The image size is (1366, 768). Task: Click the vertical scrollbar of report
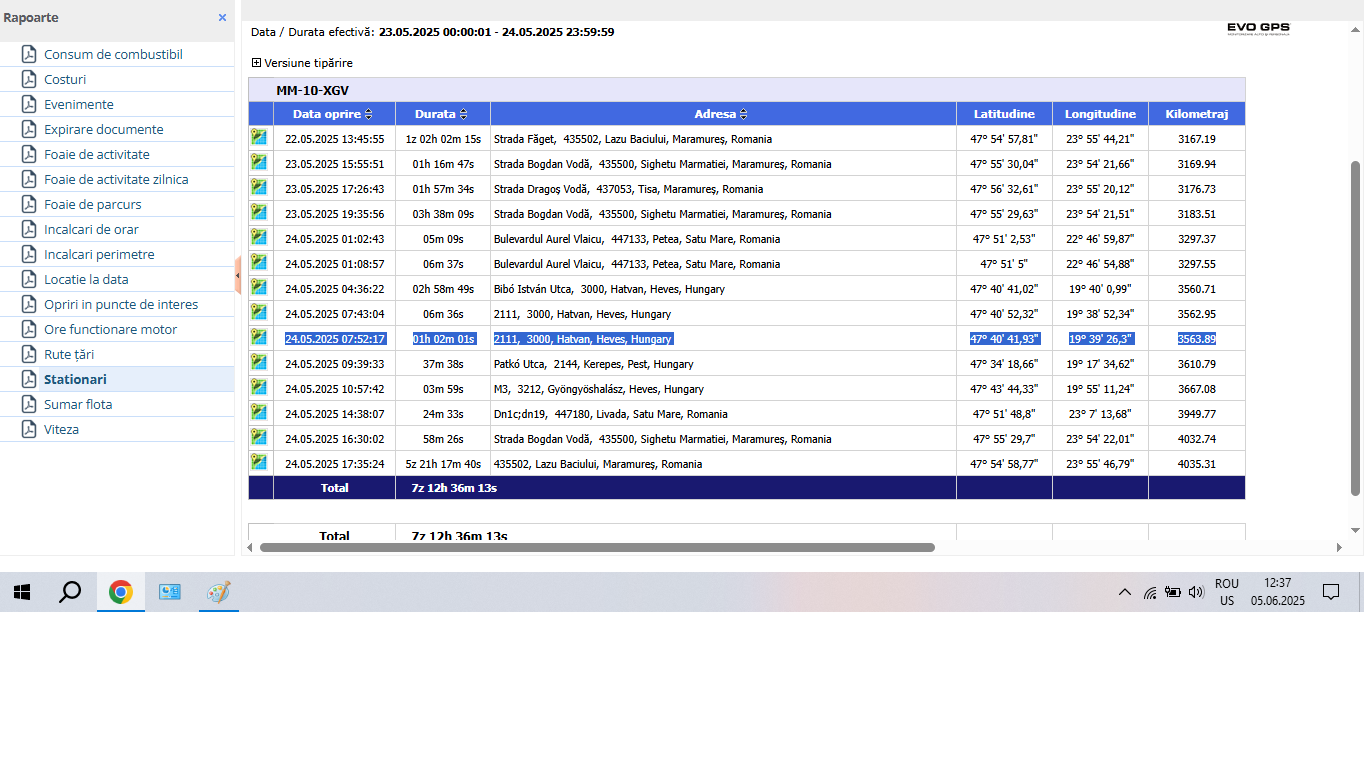pos(1356,340)
